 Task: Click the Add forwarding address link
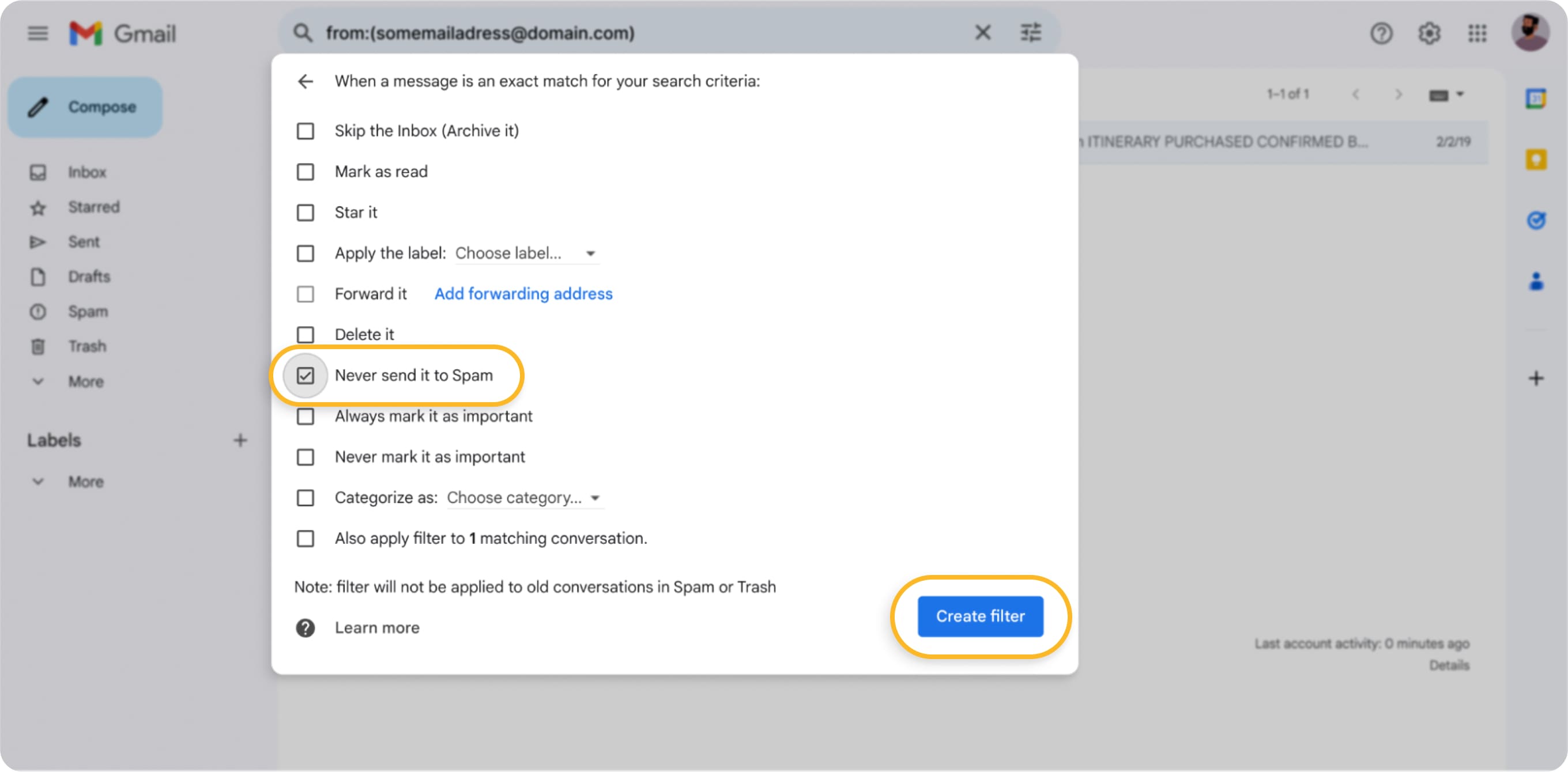523,294
